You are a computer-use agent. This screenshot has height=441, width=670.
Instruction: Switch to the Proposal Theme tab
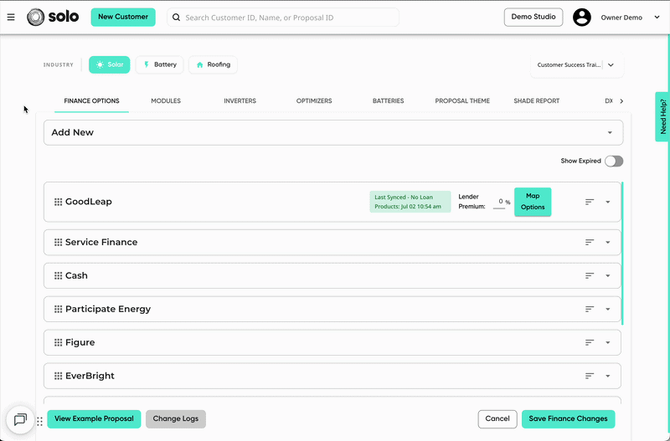(x=462, y=101)
